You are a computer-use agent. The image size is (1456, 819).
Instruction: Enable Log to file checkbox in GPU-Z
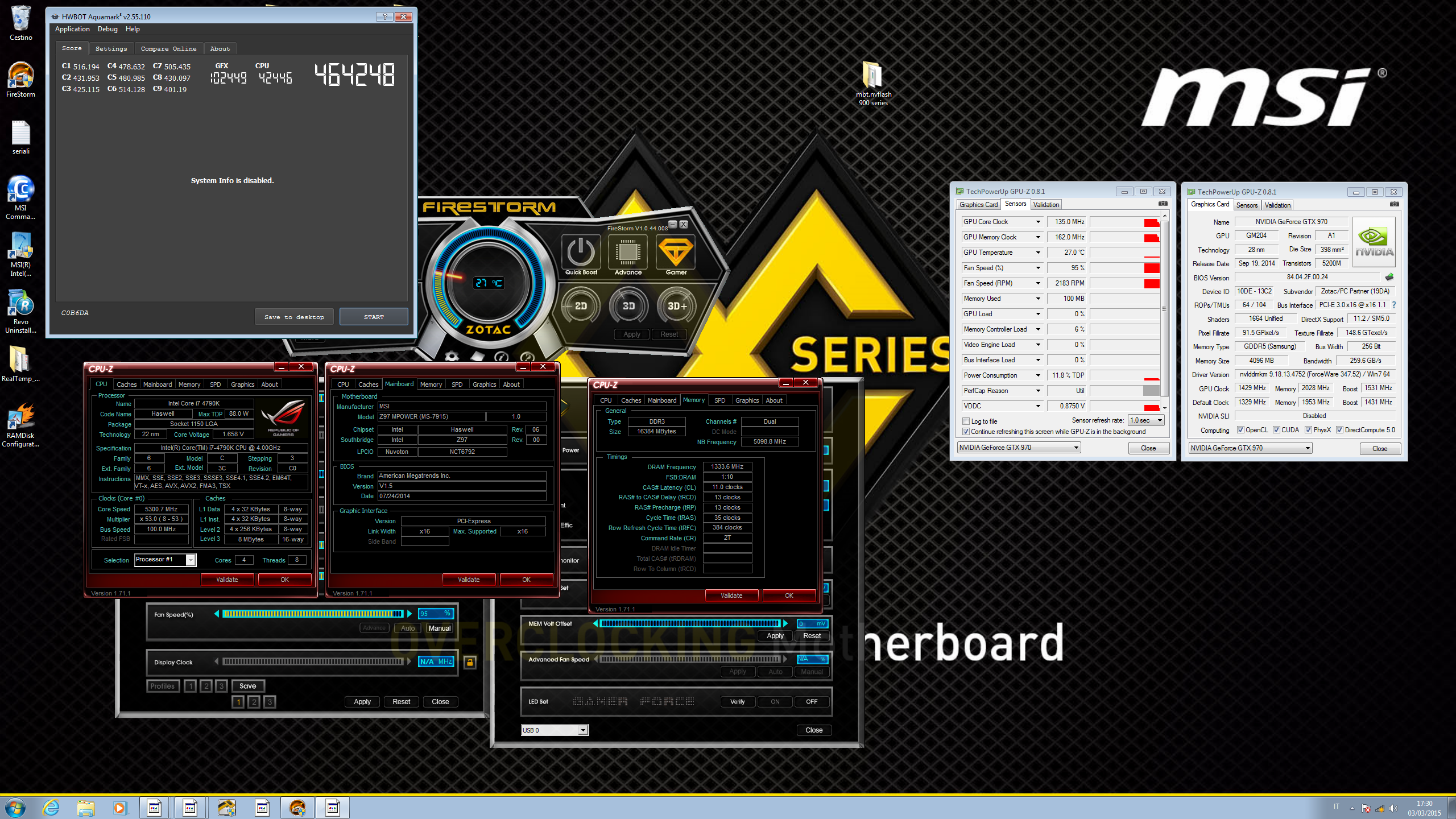[966, 421]
